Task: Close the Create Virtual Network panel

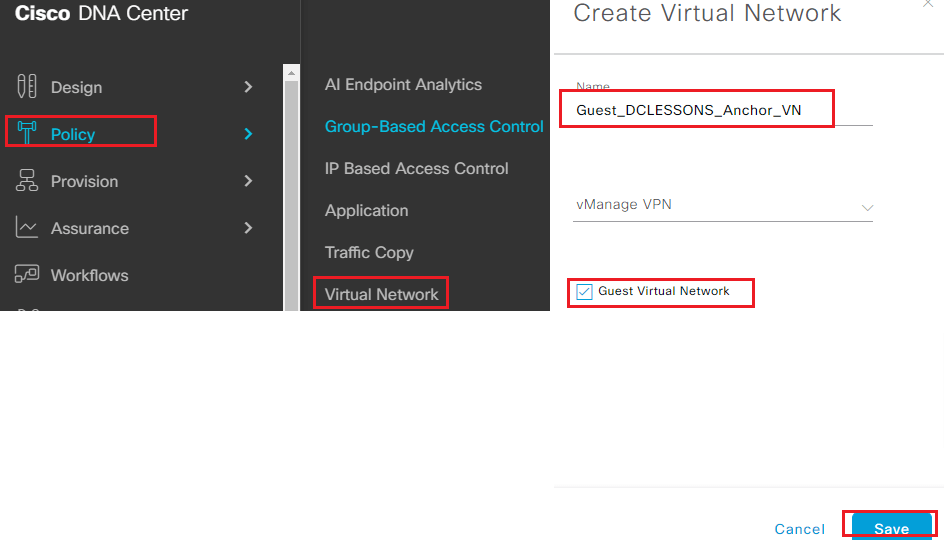Action: (928, 4)
